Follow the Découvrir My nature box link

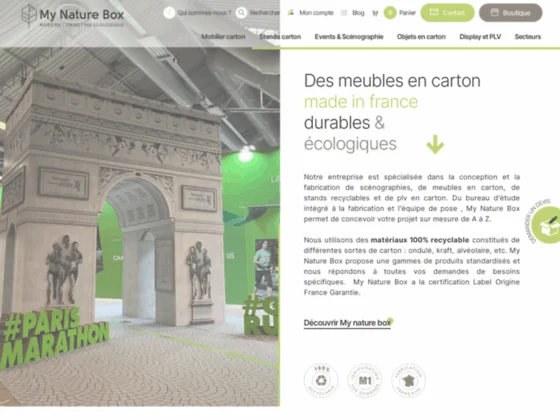click(x=347, y=323)
